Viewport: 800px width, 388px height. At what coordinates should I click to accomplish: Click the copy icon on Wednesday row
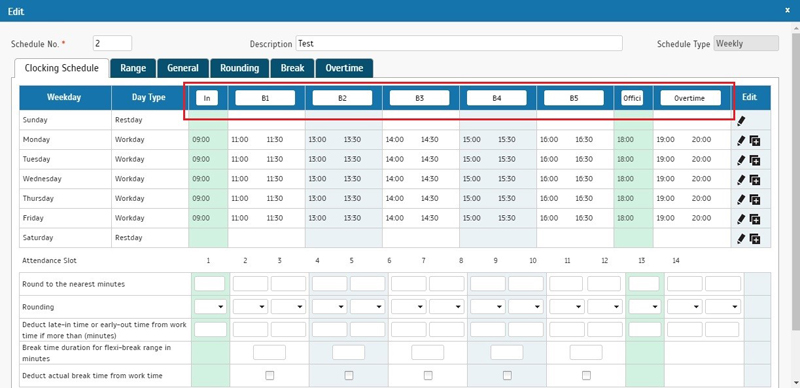[755, 180]
